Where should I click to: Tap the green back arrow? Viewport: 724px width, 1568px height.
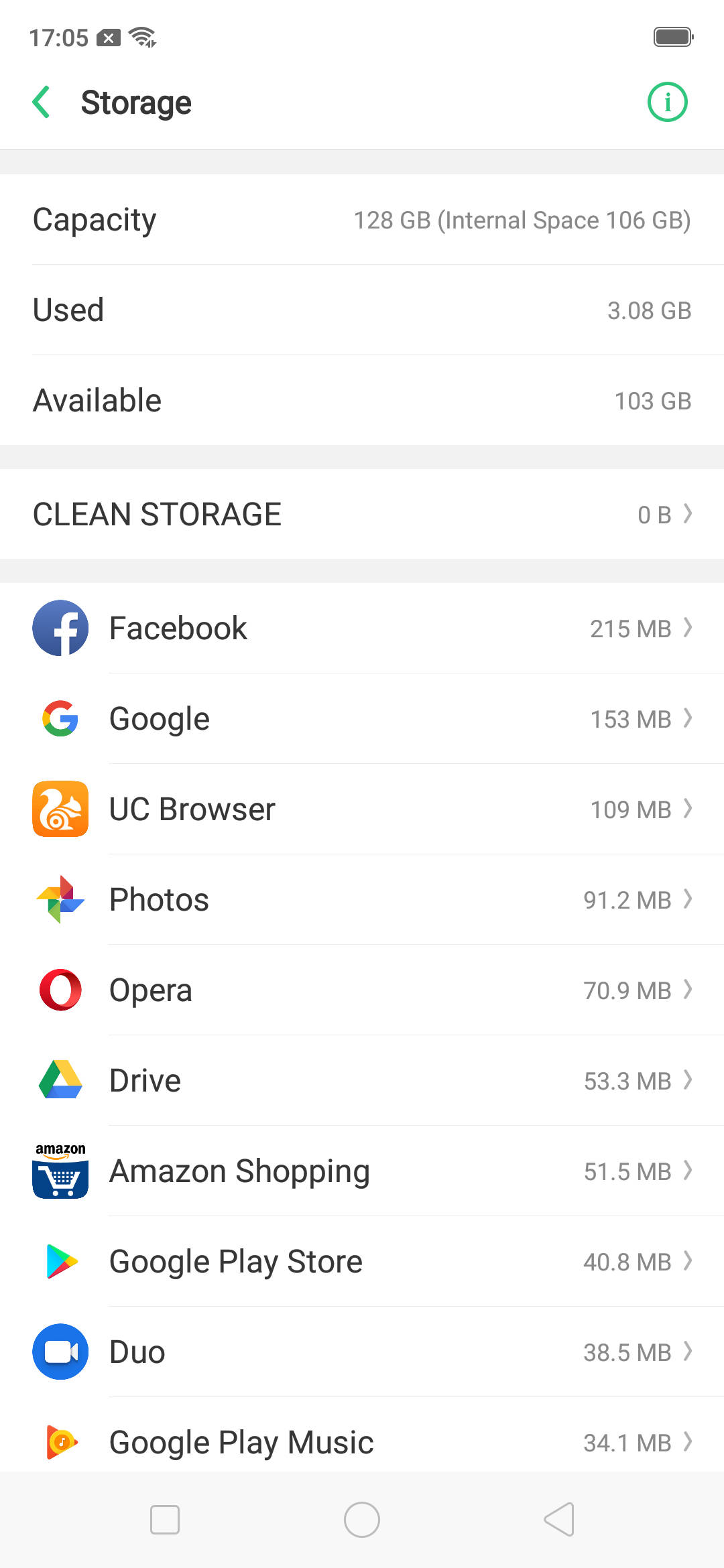(x=42, y=103)
